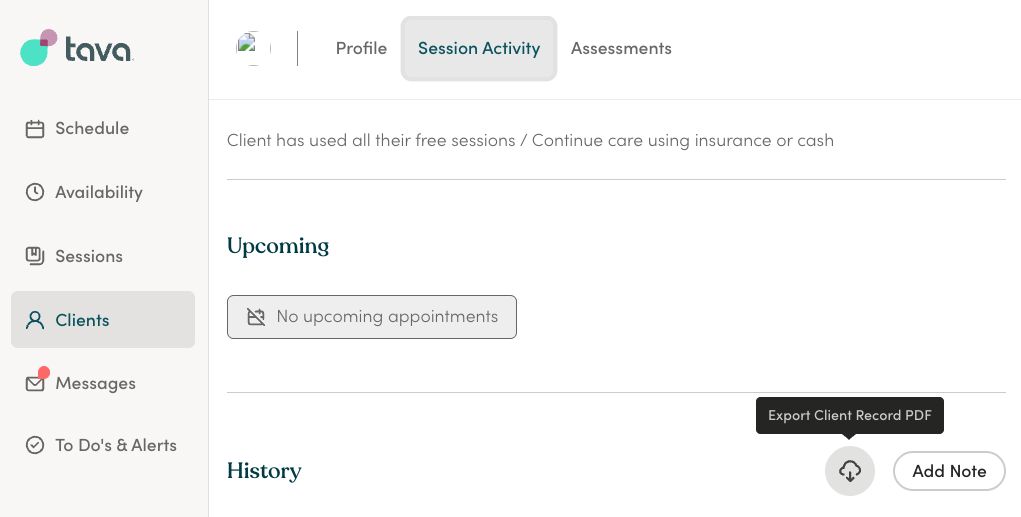The image size is (1021, 517).
Task: Click the crossed-out calendar icon
Action: point(256,317)
